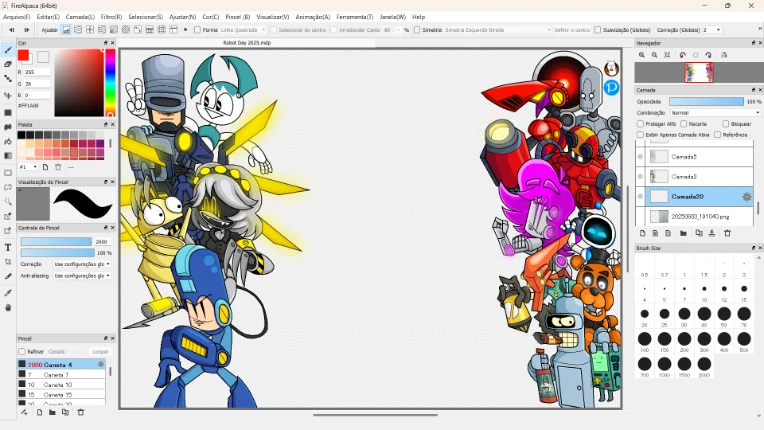The width and height of the screenshot is (764, 430).
Task: Click the vertical hue bar in Cor panel
Action: 110,83
